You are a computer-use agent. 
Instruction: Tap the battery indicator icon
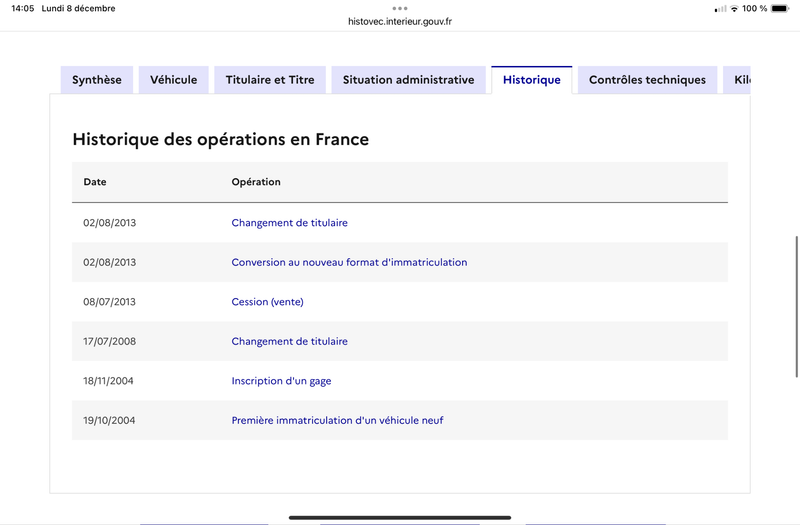(780, 9)
